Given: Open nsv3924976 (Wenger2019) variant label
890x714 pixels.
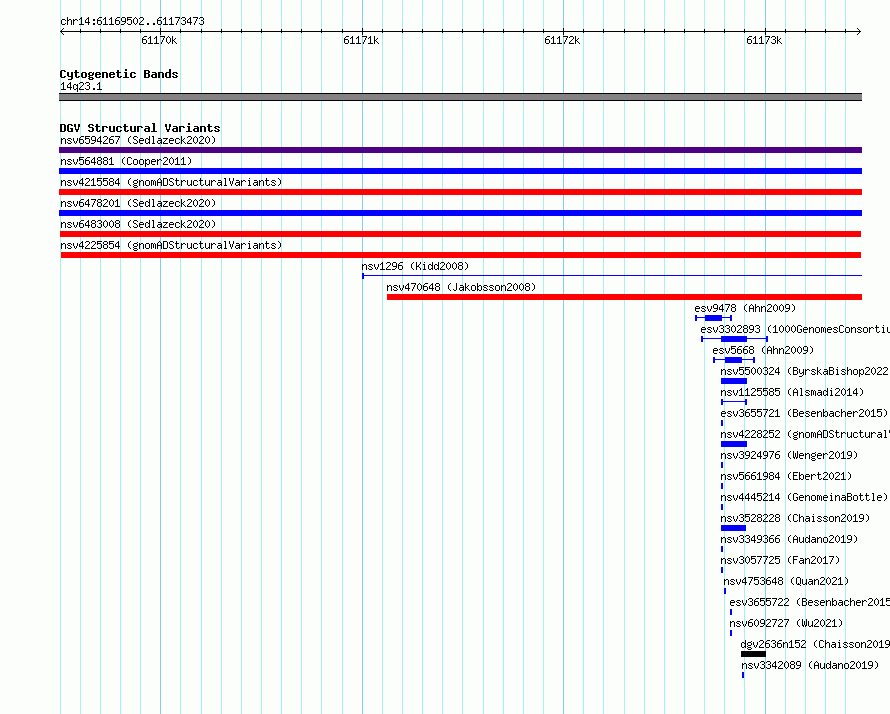Looking at the screenshot, I should coord(789,455).
